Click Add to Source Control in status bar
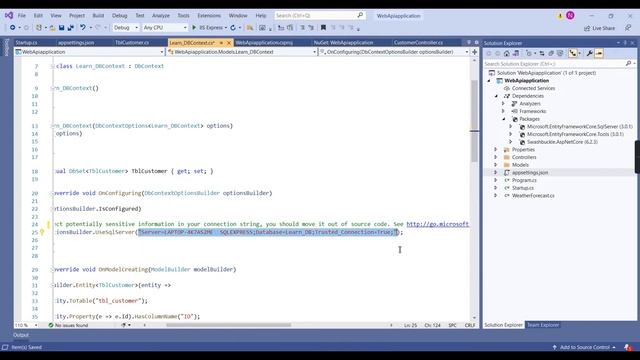Screen dimensions: 640x360 [584, 347]
